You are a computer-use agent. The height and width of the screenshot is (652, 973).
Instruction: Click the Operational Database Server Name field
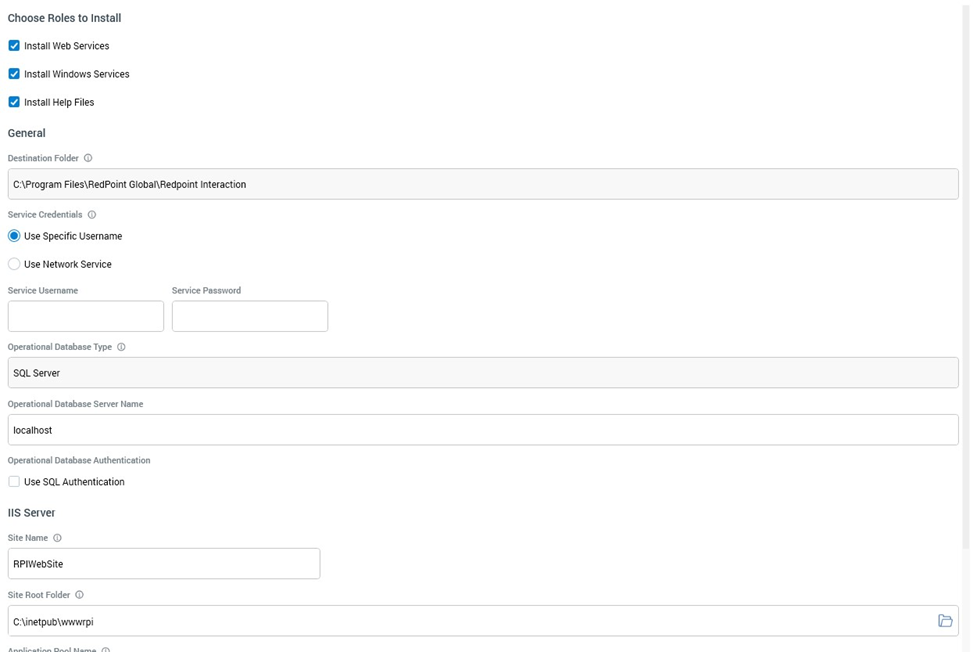[482, 430]
